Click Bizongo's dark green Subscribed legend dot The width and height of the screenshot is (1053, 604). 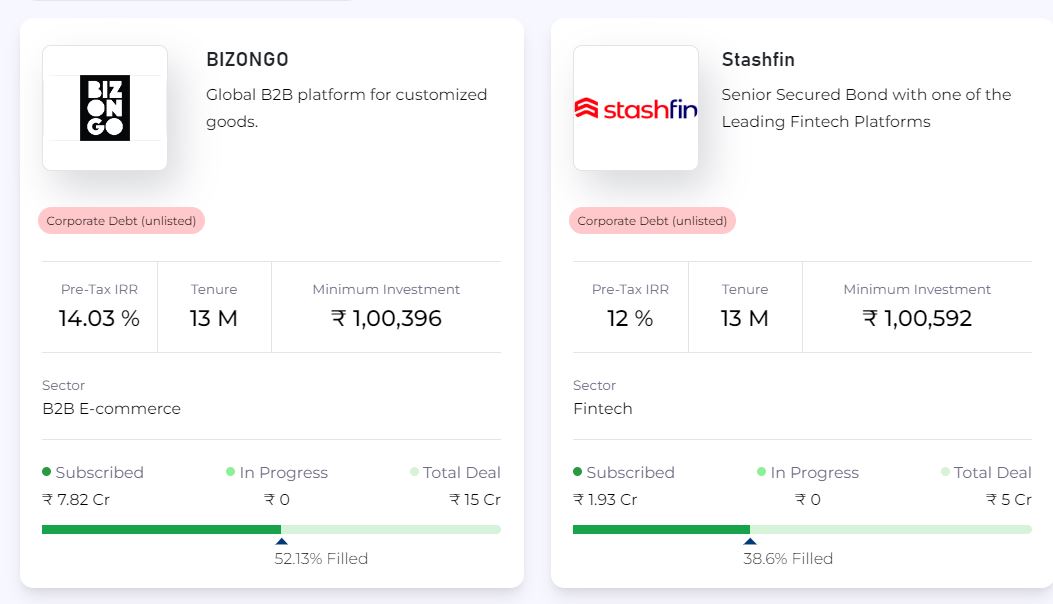click(46, 472)
